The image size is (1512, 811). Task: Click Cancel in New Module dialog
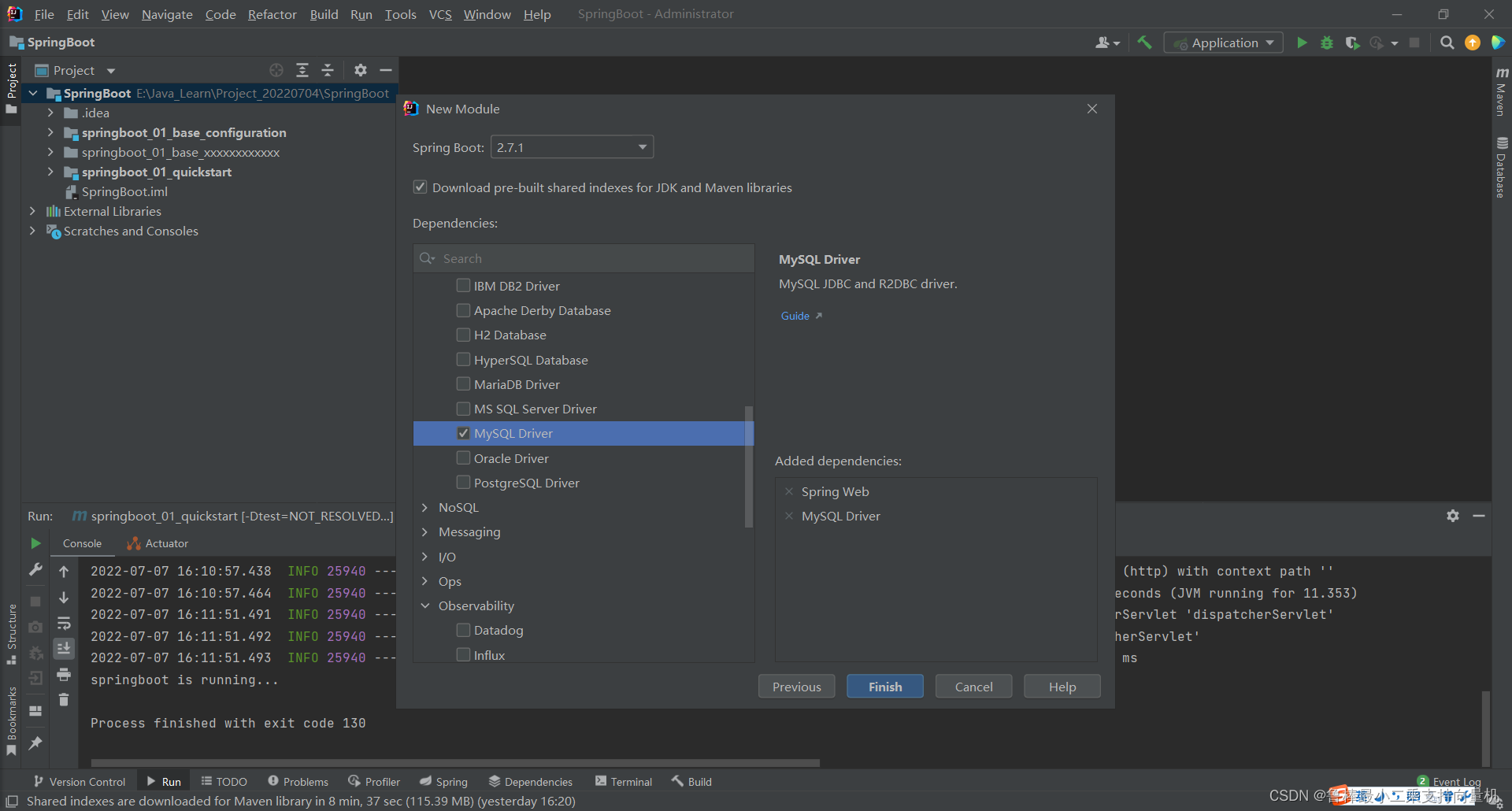coord(973,687)
